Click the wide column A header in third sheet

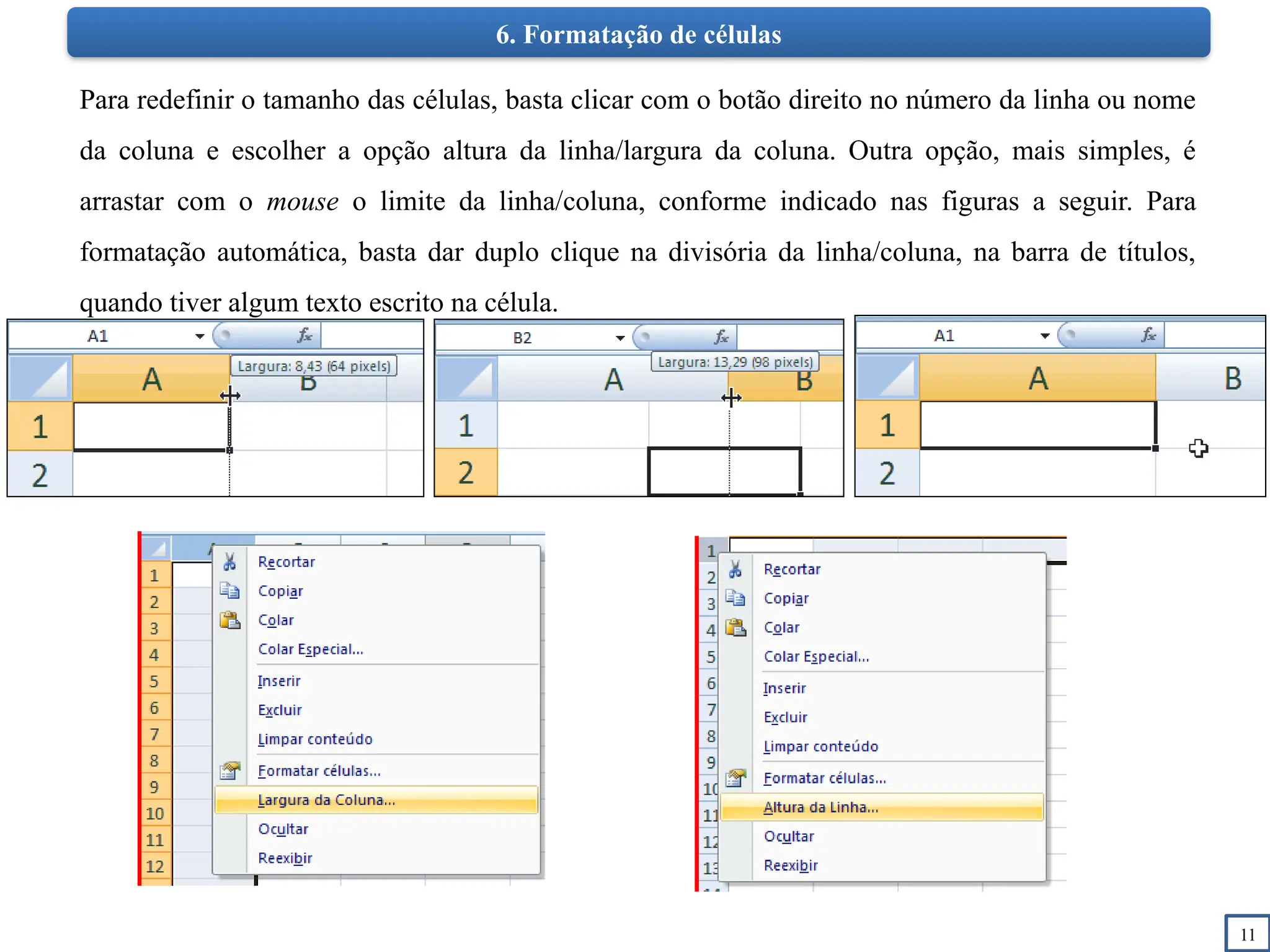(1037, 377)
